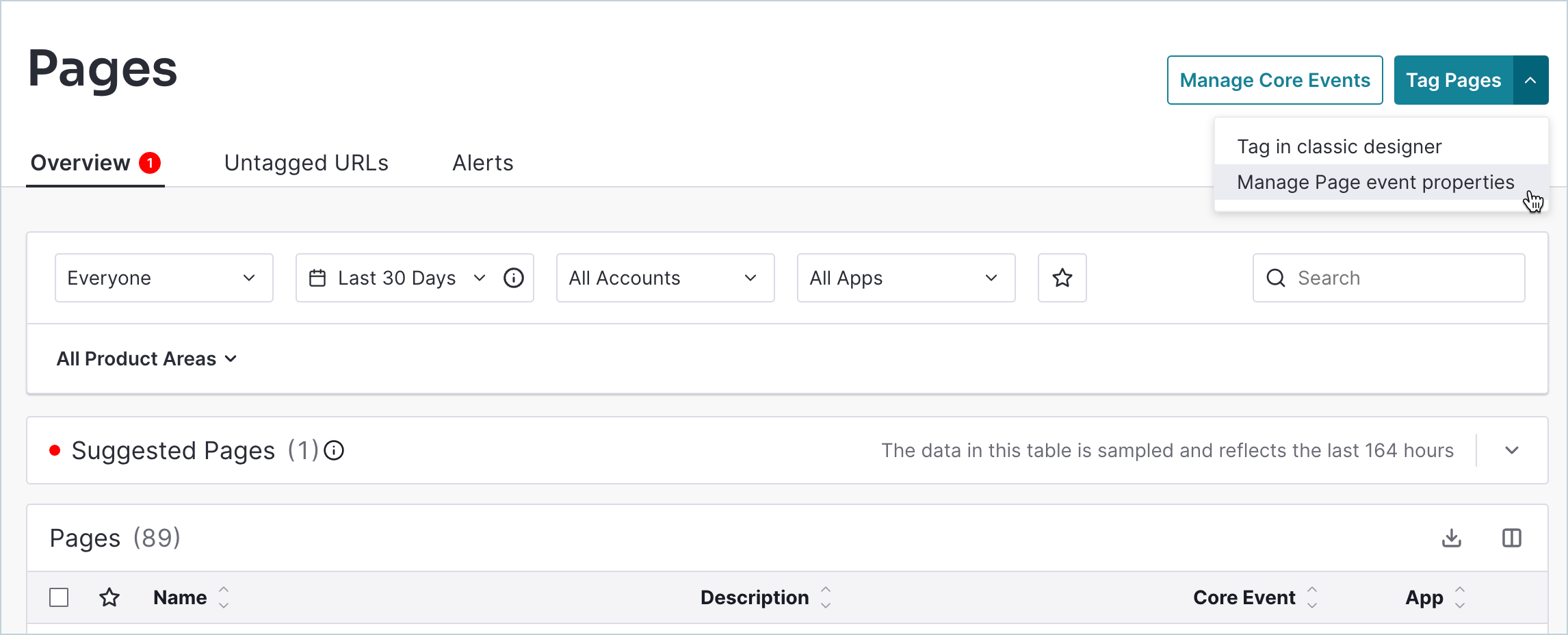Open the info tooltip beside Last 30 Days
The image size is (1568, 635).
tap(513, 278)
